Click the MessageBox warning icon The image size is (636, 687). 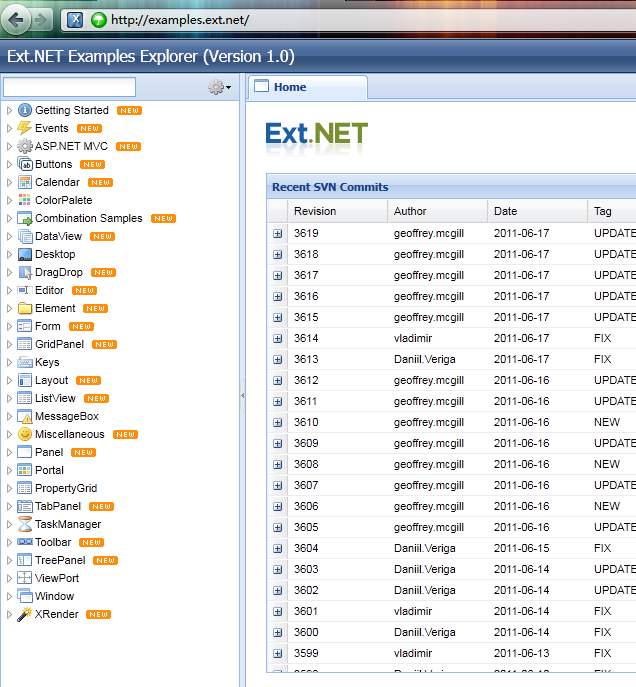click(x=25, y=416)
